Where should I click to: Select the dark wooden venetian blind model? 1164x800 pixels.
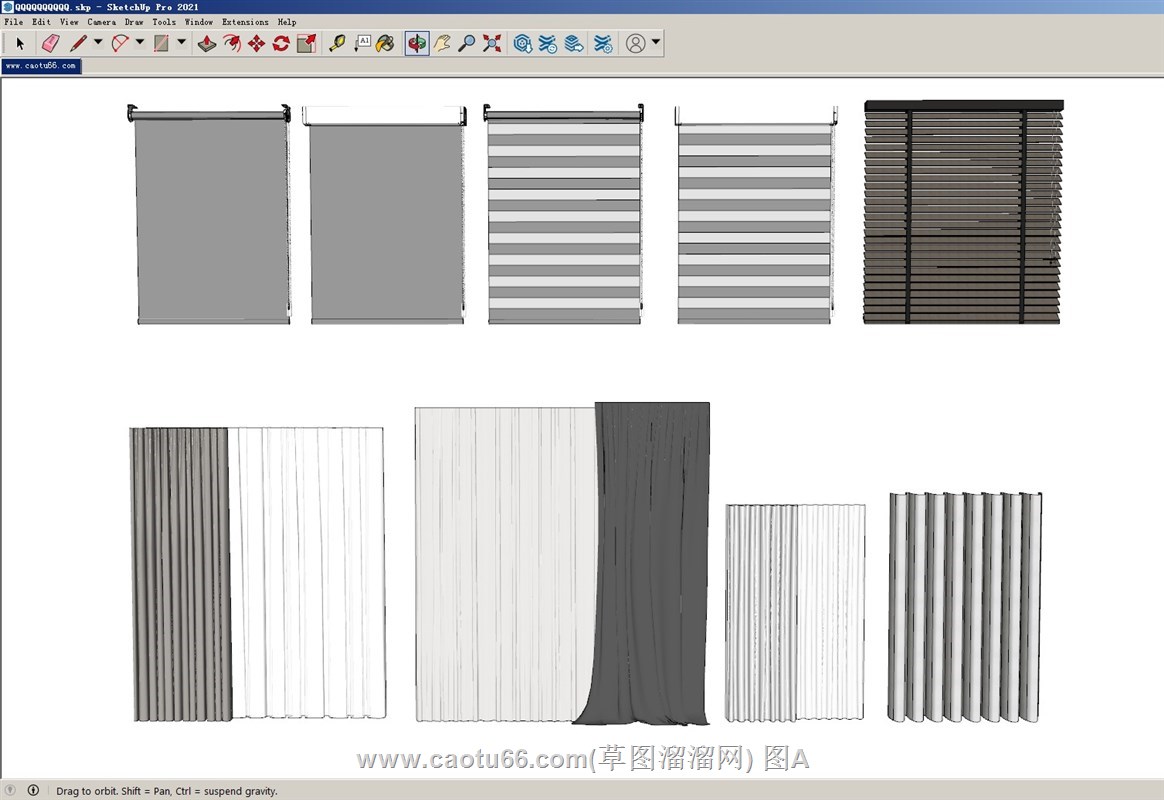point(963,212)
